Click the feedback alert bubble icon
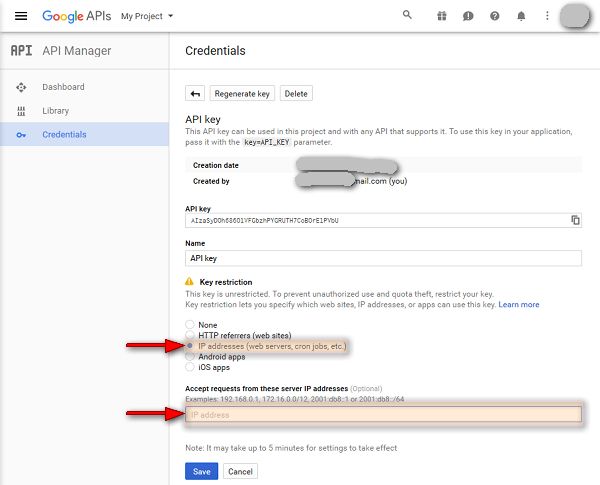The width and height of the screenshot is (600, 485). pos(468,16)
